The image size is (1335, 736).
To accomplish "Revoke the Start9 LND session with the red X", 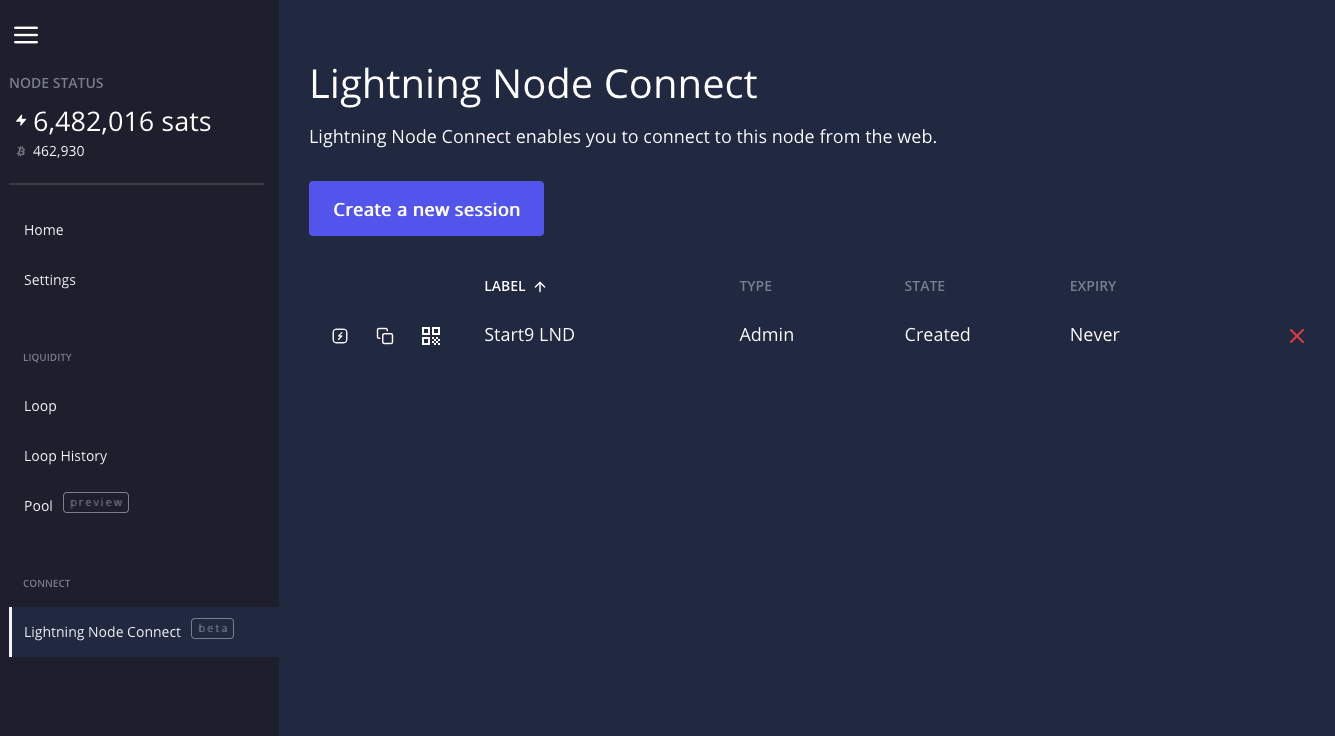I will pyautogui.click(x=1296, y=336).
